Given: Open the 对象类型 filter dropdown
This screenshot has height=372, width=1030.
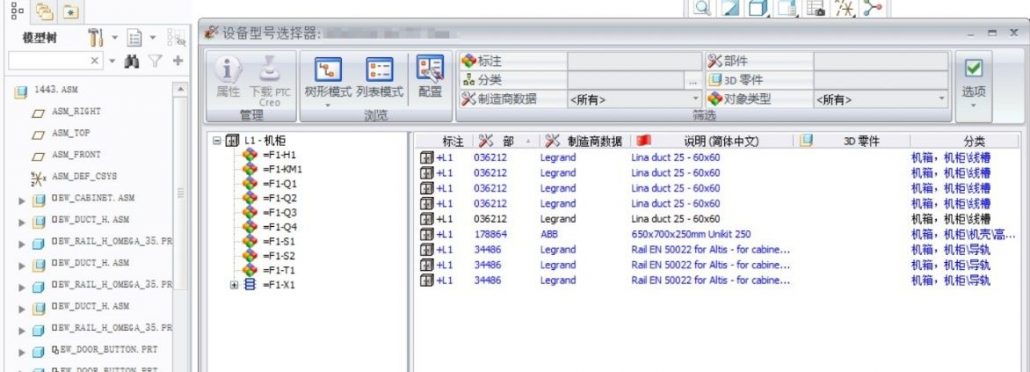Looking at the screenshot, I should [x=942, y=99].
